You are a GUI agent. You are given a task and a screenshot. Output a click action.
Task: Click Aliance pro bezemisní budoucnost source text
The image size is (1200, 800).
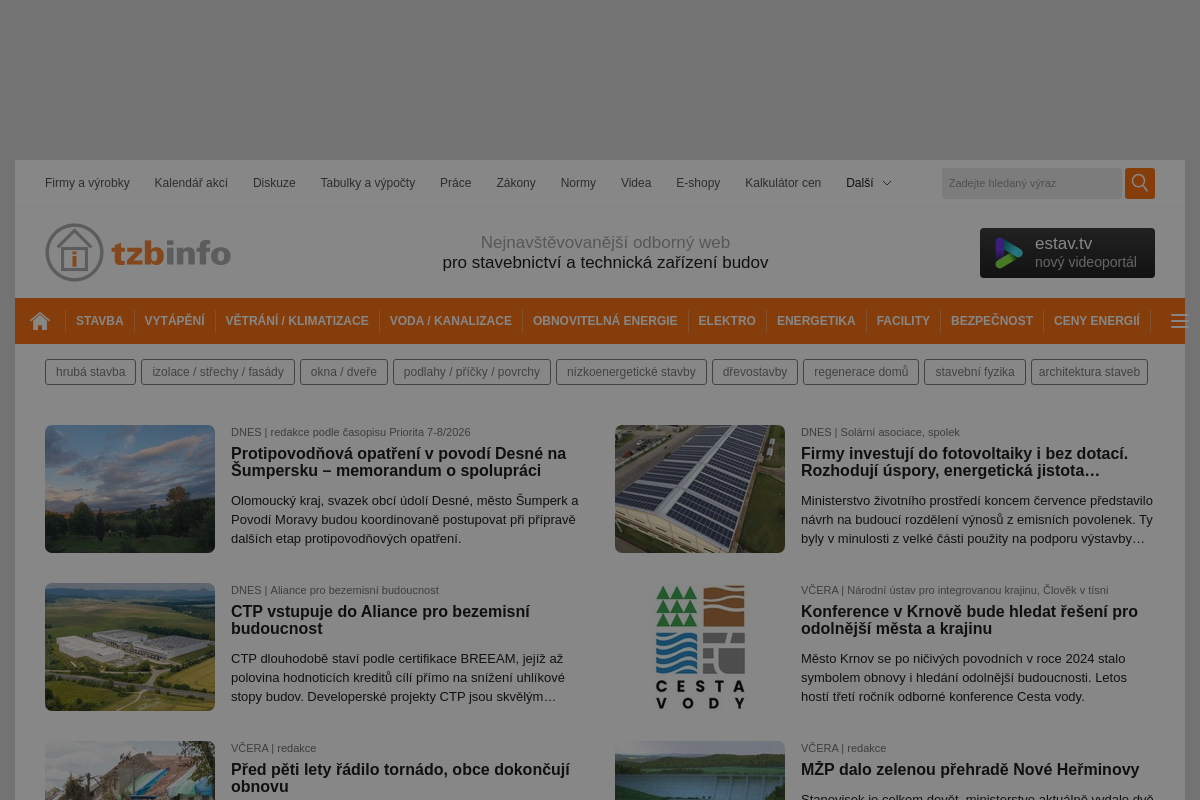(x=354, y=590)
